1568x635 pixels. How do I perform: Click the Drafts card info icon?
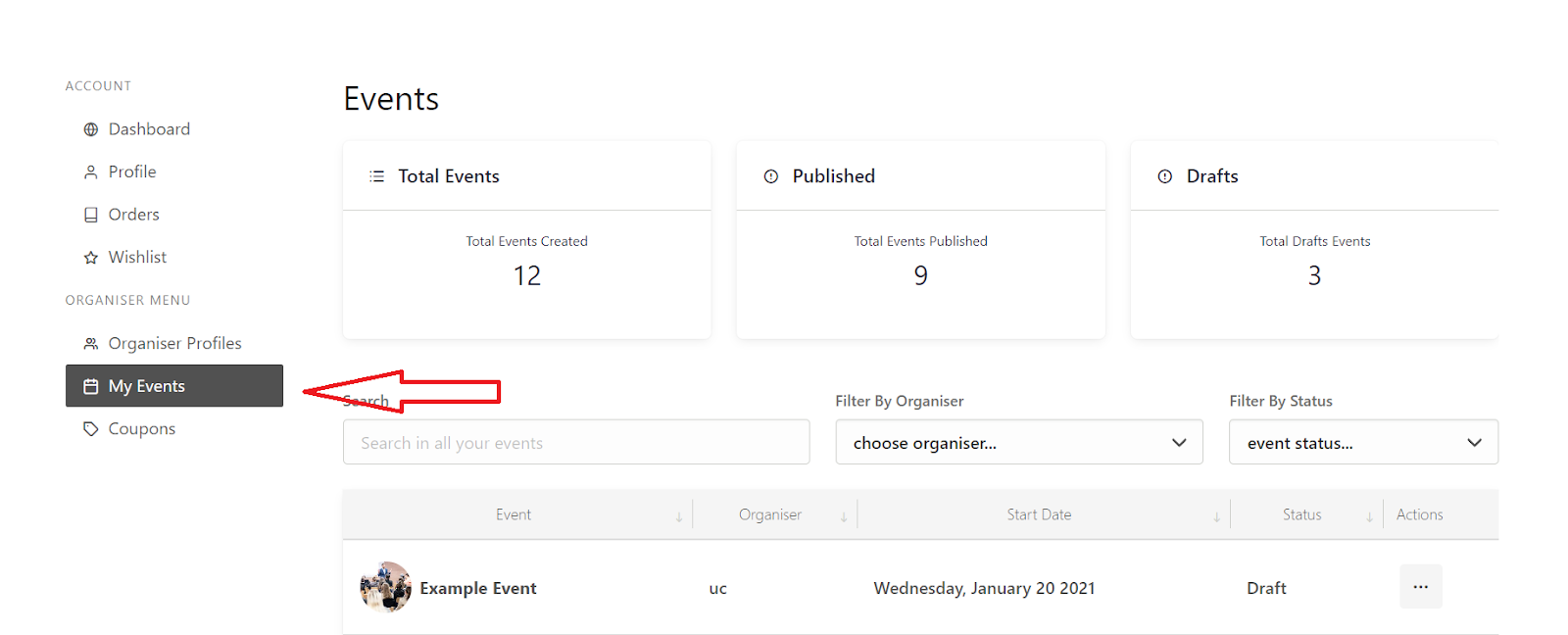point(1165,176)
